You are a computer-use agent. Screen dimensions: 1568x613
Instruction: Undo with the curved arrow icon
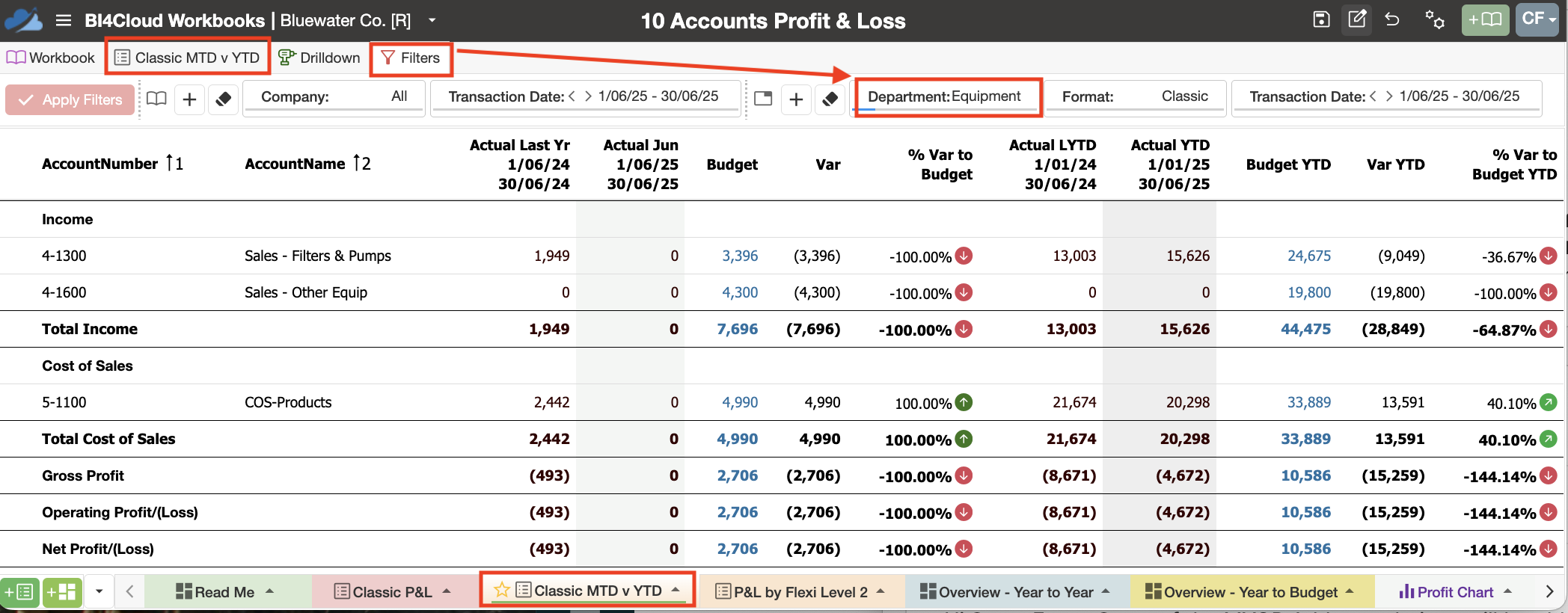pos(1392,19)
